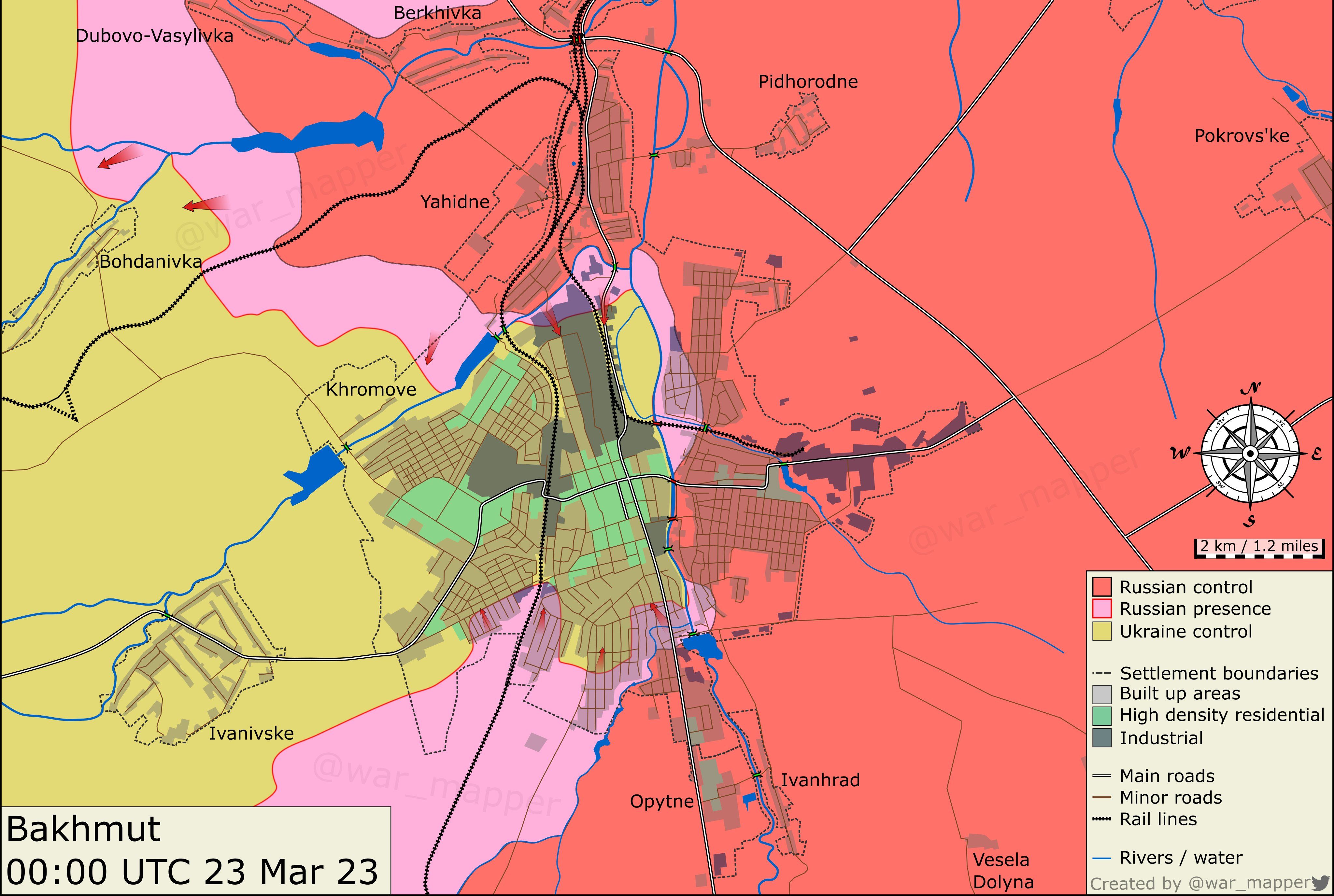Viewport: 1334px width, 896px height.
Task: Click the Industrial legend swatch
Action: click(1101, 738)
